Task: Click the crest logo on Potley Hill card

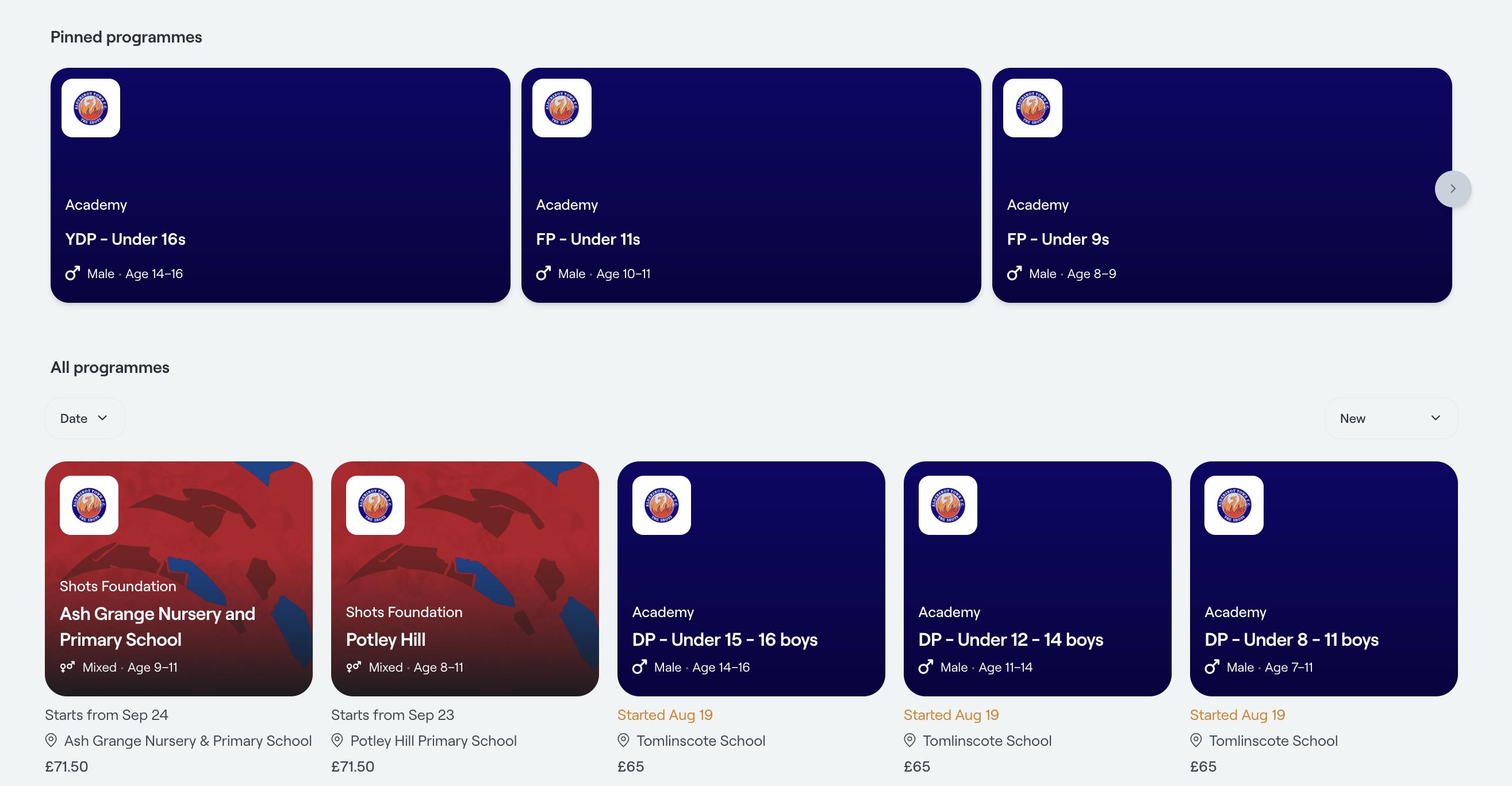Action: click(375, 505)
